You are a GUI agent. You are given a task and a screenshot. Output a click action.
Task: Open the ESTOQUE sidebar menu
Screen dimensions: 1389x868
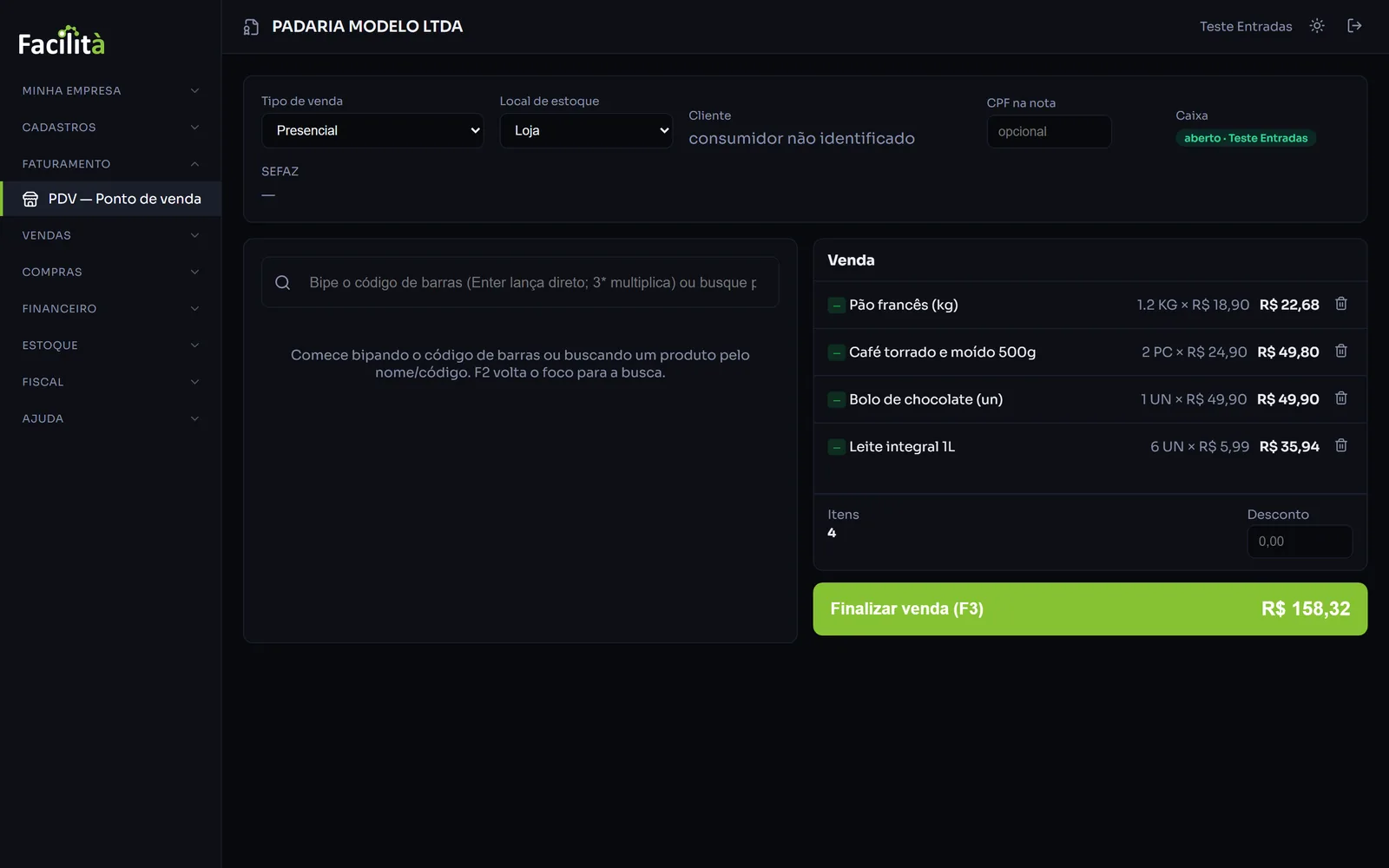click(110, 345)
